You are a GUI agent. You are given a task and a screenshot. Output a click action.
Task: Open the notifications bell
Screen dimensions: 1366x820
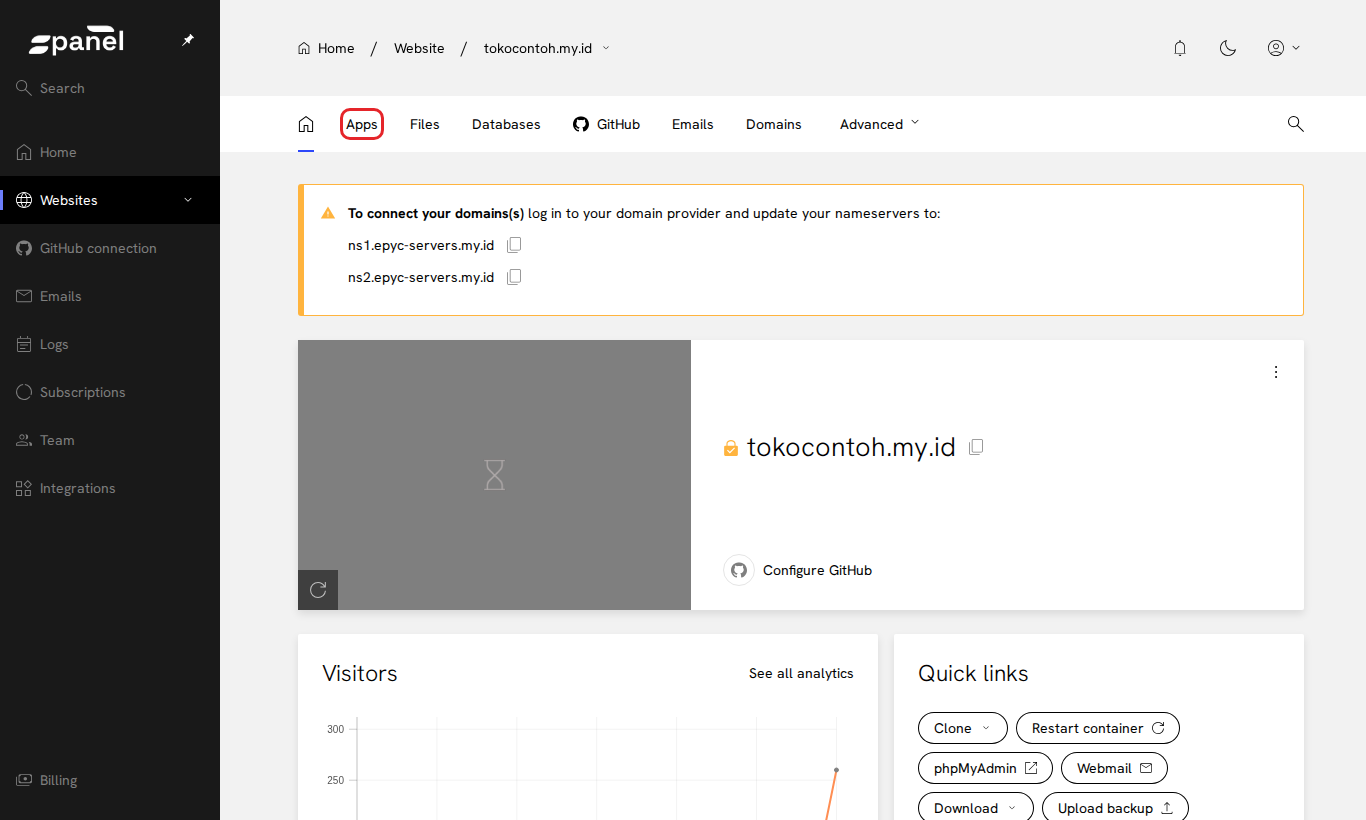[x=1180, y=48]
